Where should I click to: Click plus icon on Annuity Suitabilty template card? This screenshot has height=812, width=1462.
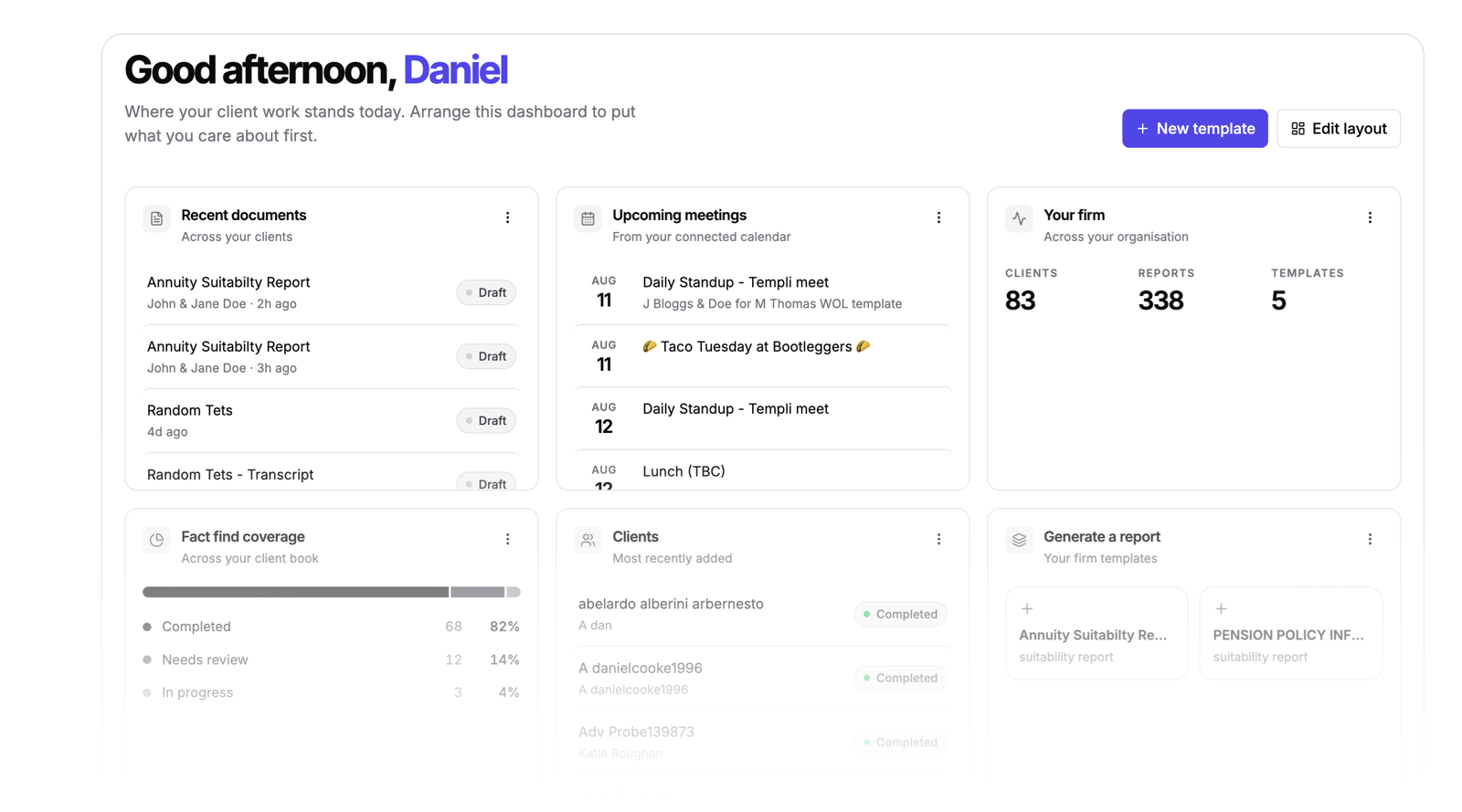pos(1027,608)
